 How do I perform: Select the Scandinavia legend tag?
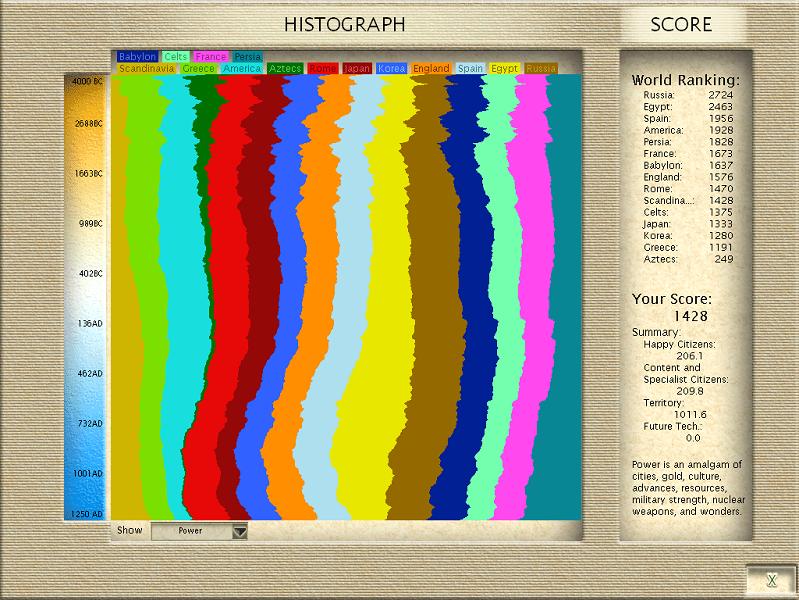coord(147,69)
